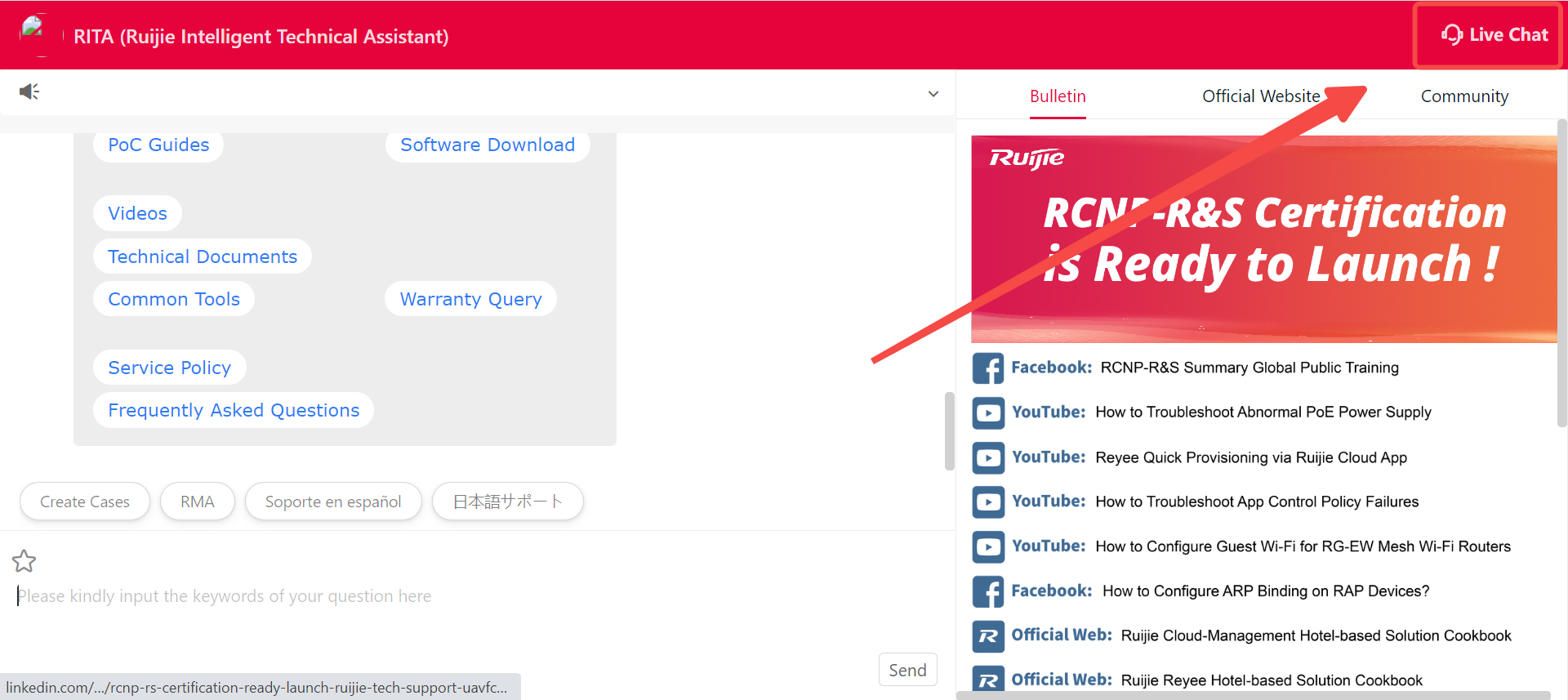
Task: Select the 日本語サポート button
Action: tap(508, 502)
